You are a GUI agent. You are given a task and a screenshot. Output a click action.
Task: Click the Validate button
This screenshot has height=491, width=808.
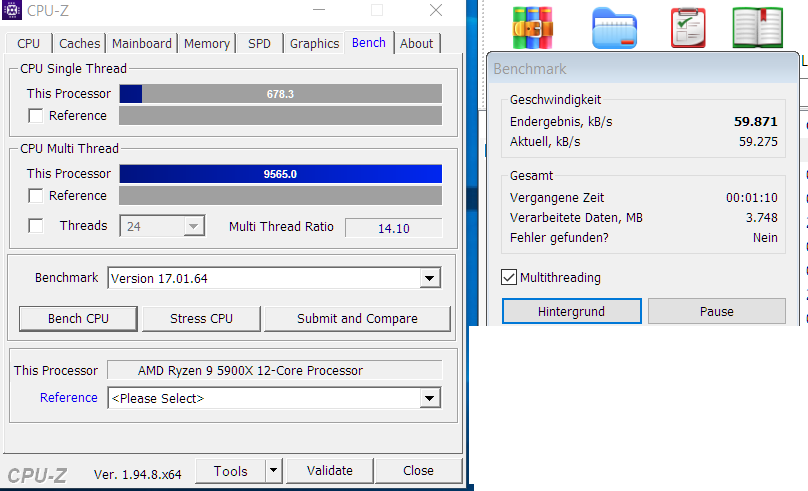330,470
